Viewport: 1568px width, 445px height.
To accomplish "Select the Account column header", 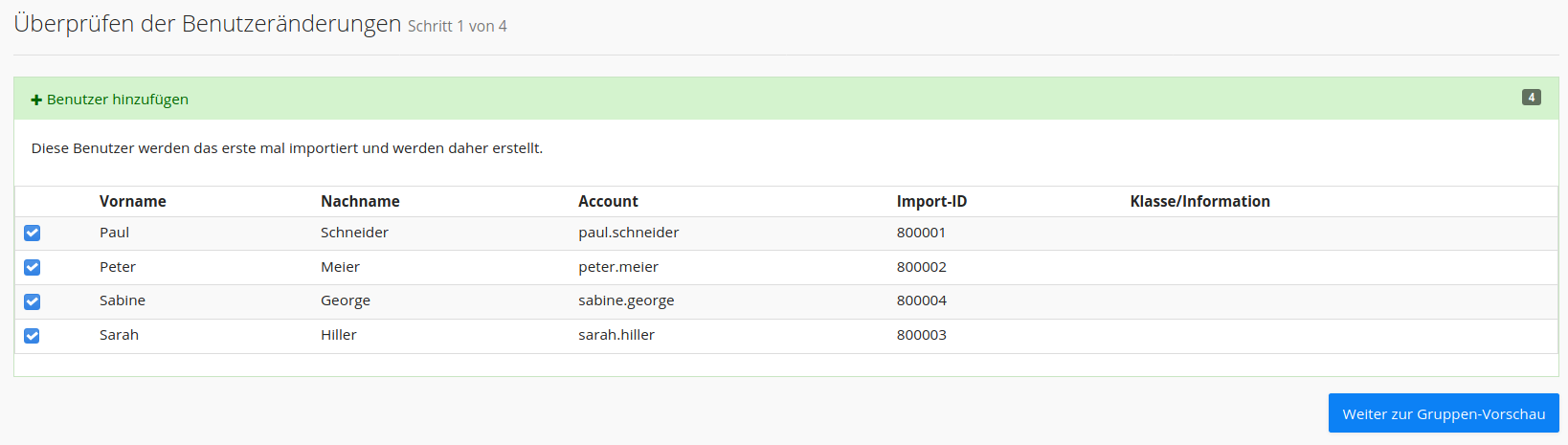I will pyautogui.click(x=608, y=201).
